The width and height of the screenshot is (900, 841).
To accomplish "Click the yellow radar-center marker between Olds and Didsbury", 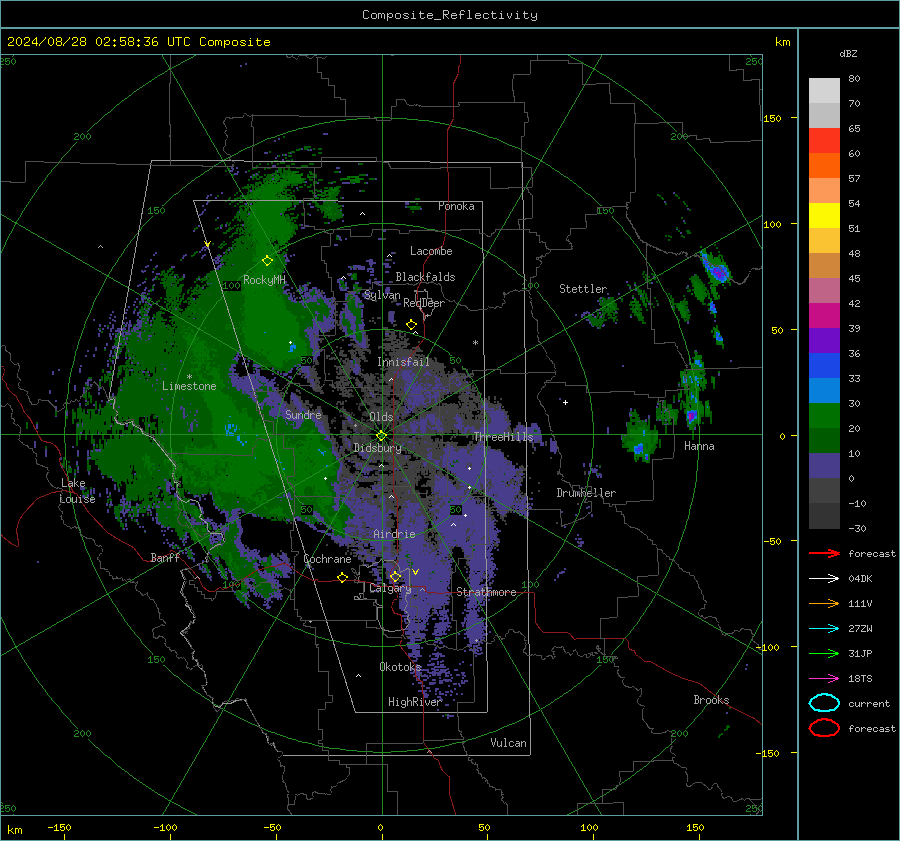I will [381, 436].
